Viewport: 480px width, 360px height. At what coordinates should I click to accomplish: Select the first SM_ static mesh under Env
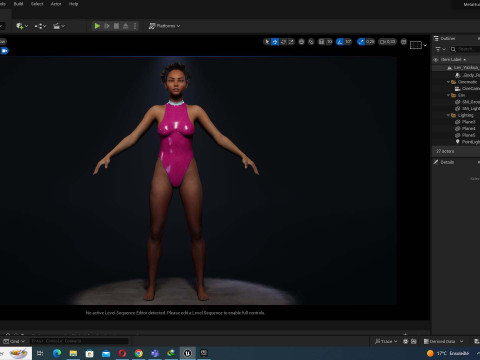[456, 102]
